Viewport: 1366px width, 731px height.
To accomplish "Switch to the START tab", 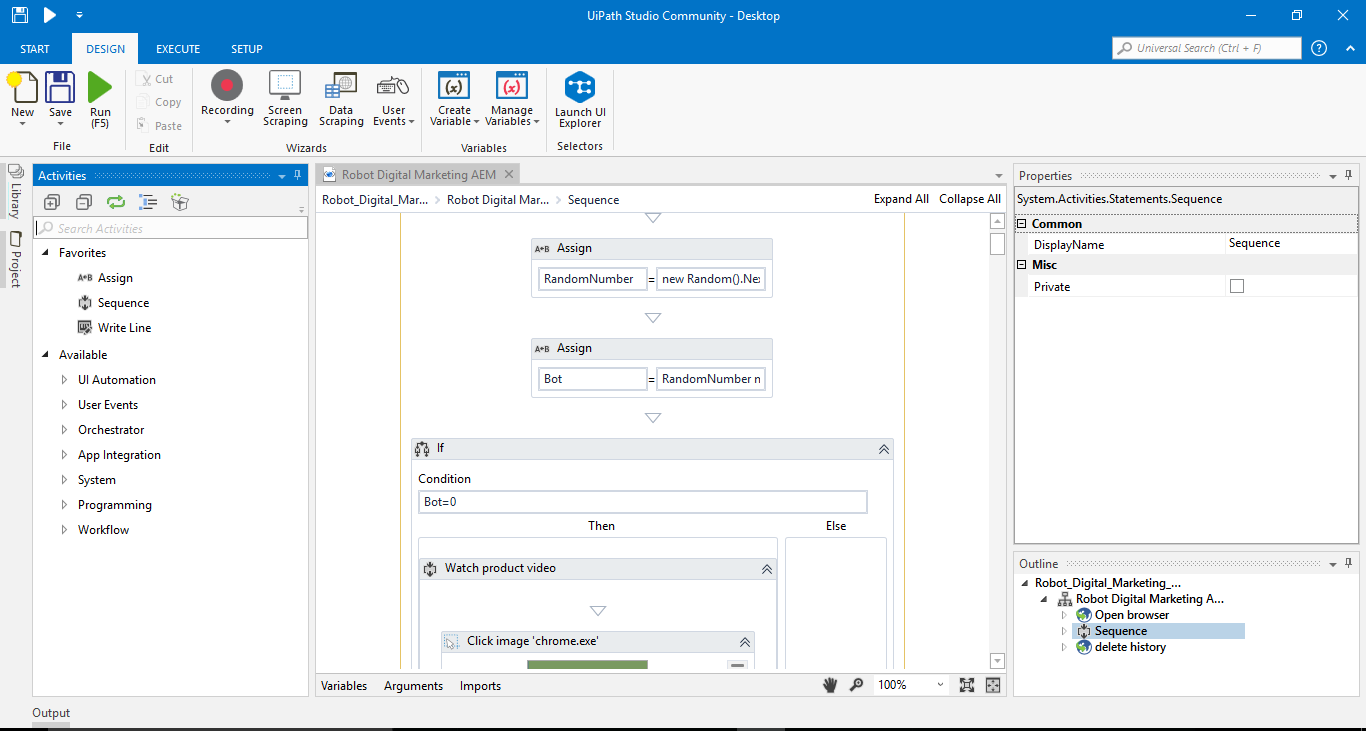I will [x=35, y=49].
